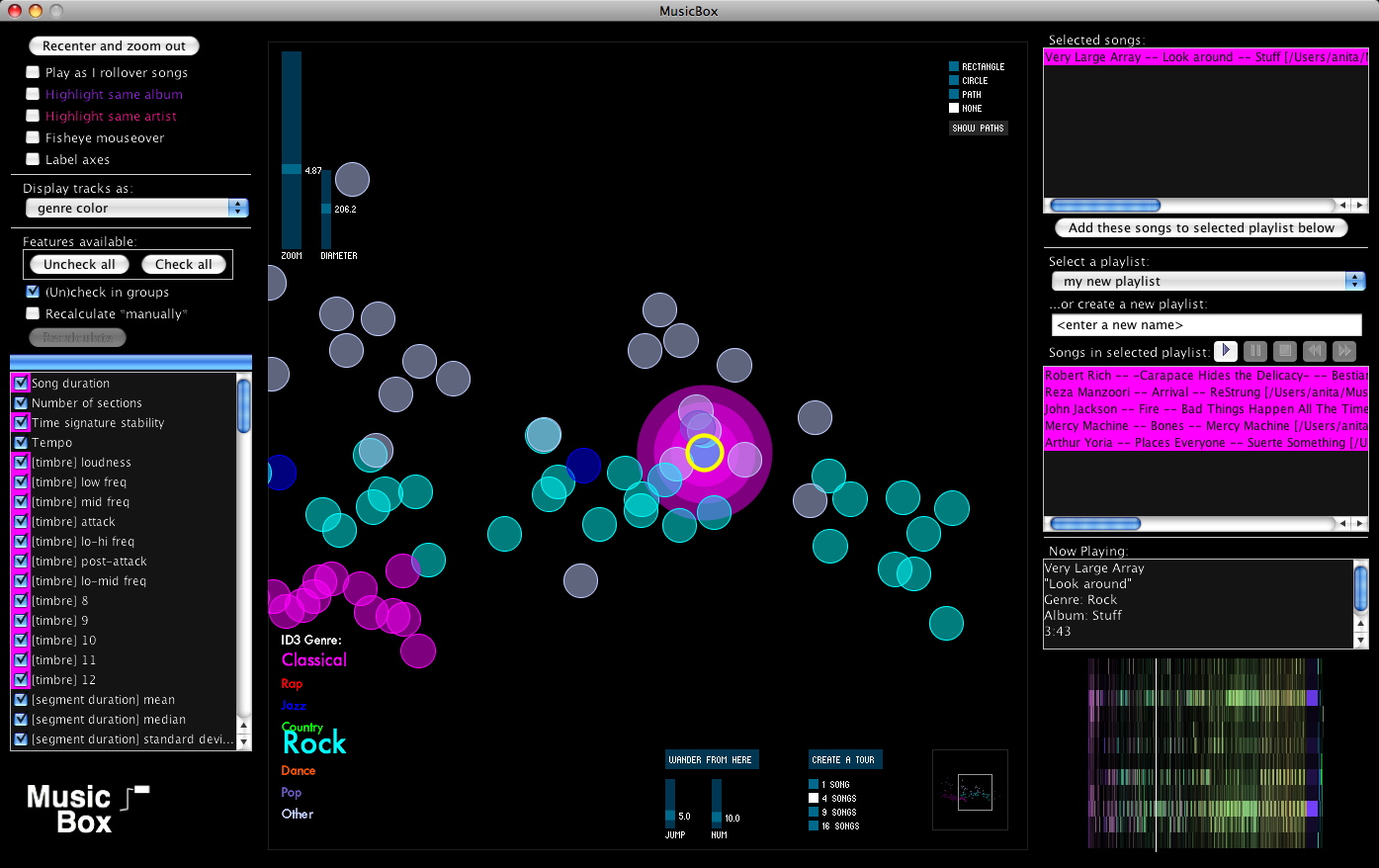Click the yellow-ringed selected song circle
This screenshot has height=868, width=1379.
pos(705,453)
